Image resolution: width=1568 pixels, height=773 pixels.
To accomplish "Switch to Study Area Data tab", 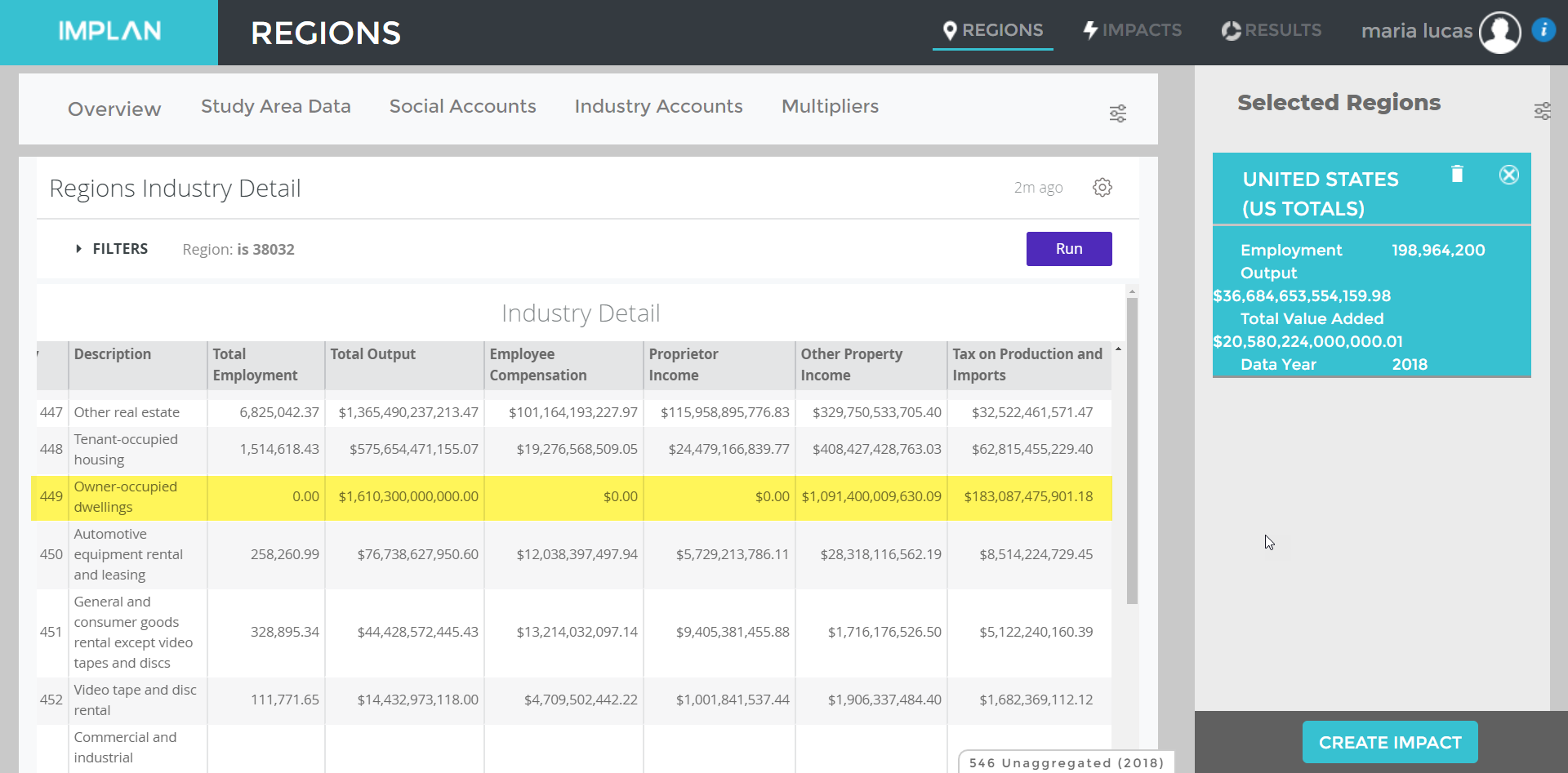I will (x=276, y=106).
